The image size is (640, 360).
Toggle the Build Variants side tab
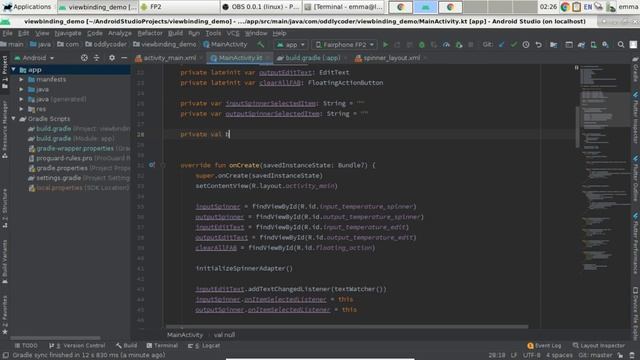click(x=4, y=261)
